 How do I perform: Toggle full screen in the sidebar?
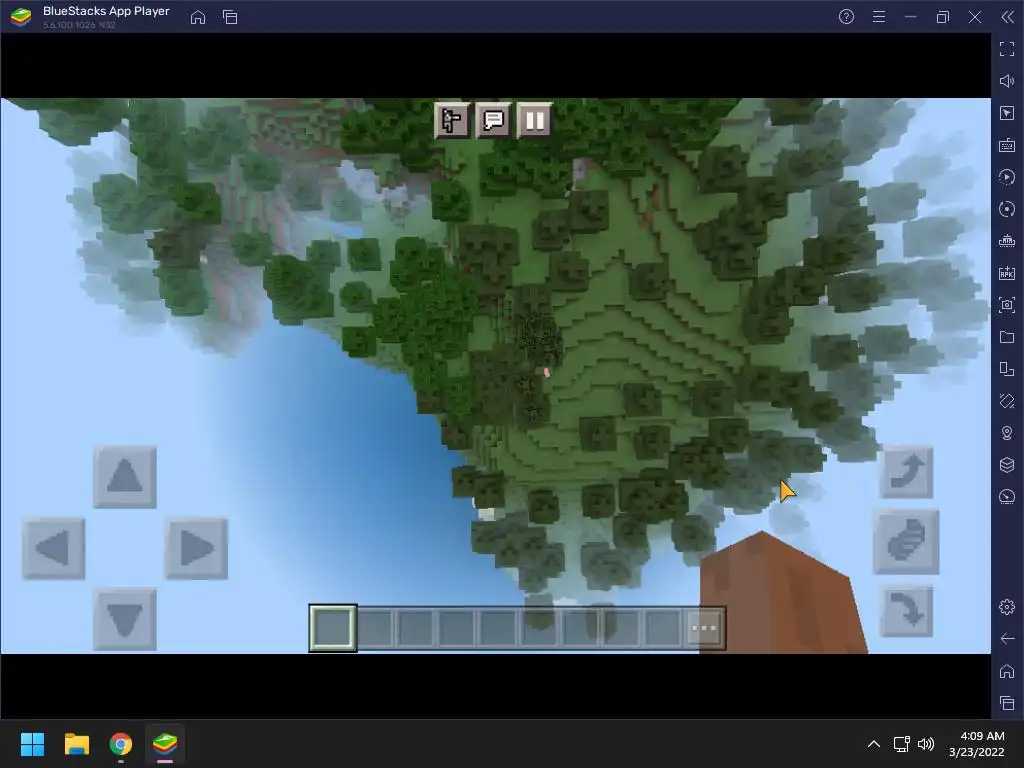point(1007,49)
